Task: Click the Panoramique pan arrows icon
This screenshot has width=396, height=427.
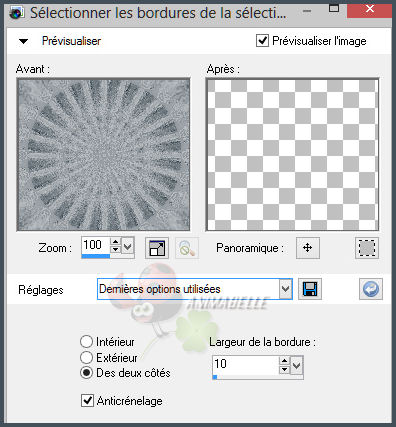Action: pos(308,248)
